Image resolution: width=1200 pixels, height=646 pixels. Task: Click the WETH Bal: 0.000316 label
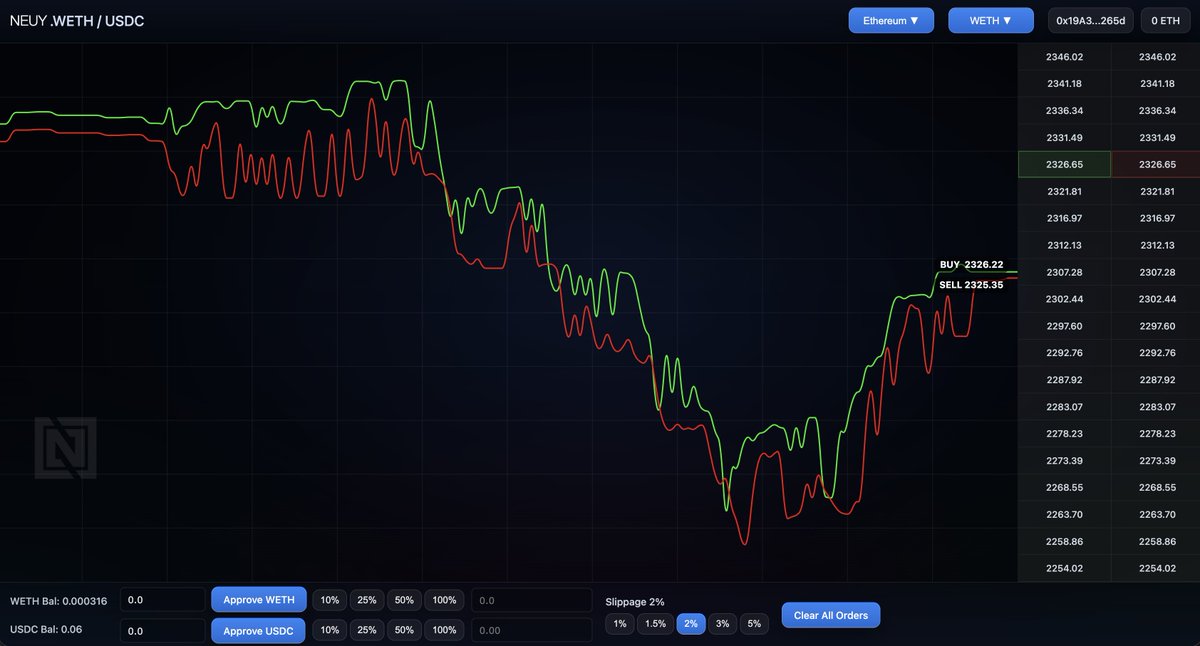[x=58, y=601]
